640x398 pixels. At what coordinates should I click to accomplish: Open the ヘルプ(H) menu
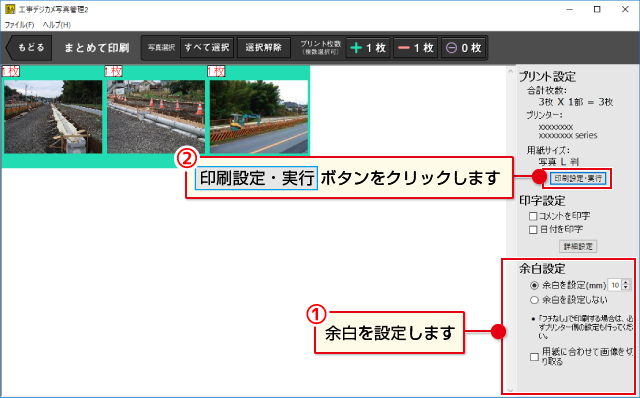tap(57, 25)
